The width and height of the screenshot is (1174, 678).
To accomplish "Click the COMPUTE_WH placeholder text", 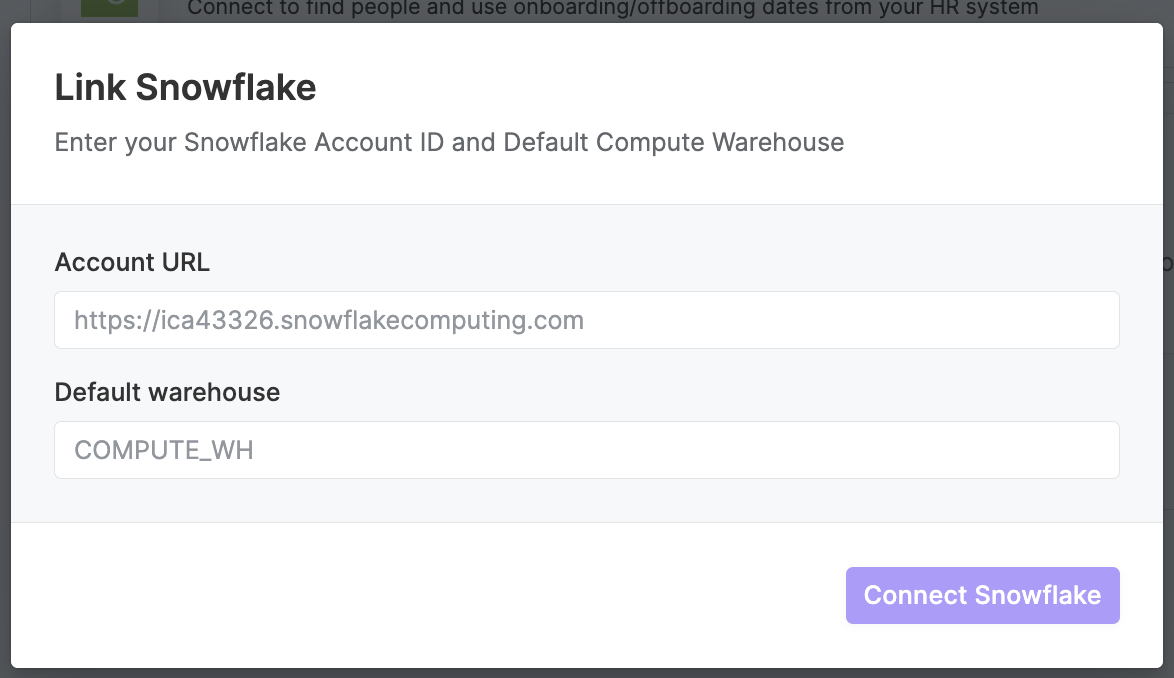I will 164,451.
